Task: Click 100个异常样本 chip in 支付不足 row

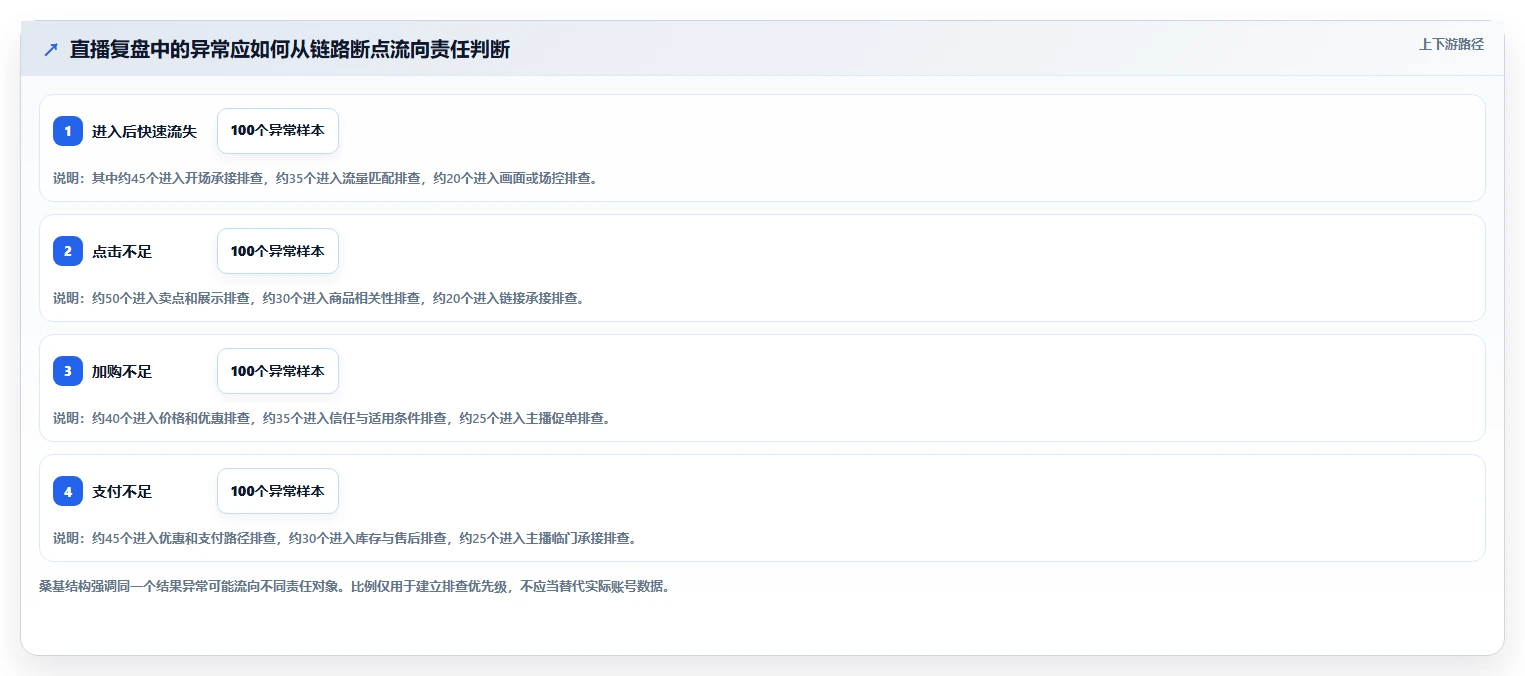Action: point(278,491)
